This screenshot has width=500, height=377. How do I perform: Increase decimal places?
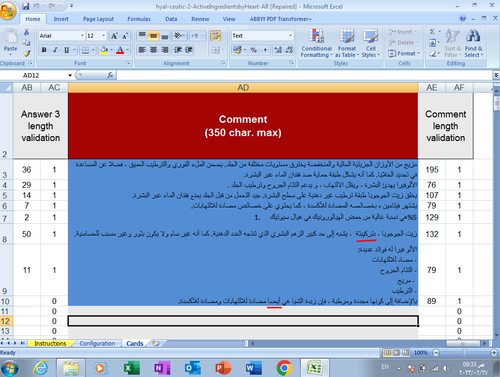coord(278,50)
